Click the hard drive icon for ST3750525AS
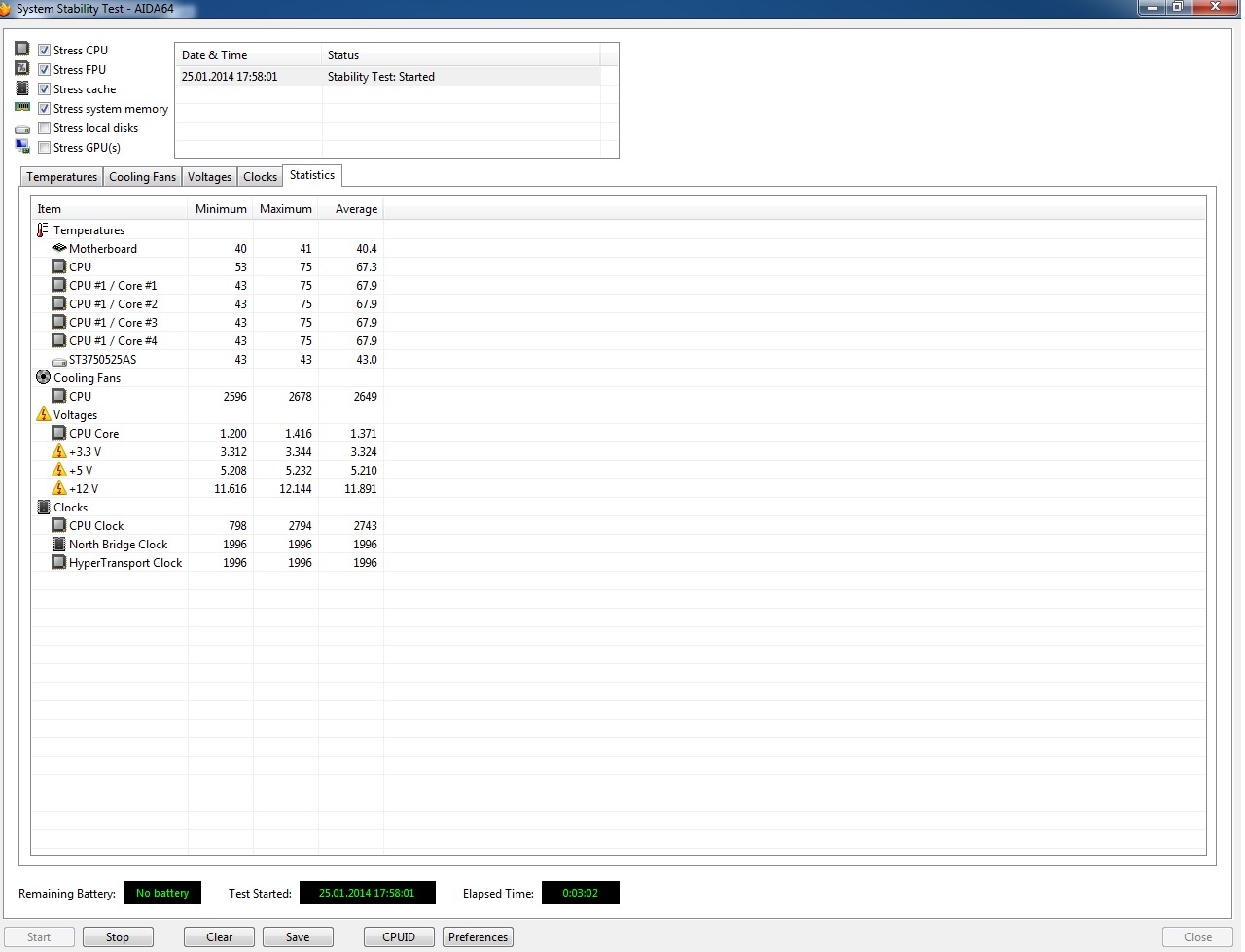This screenshot has height=952, width=1245. tap(59, 361)
